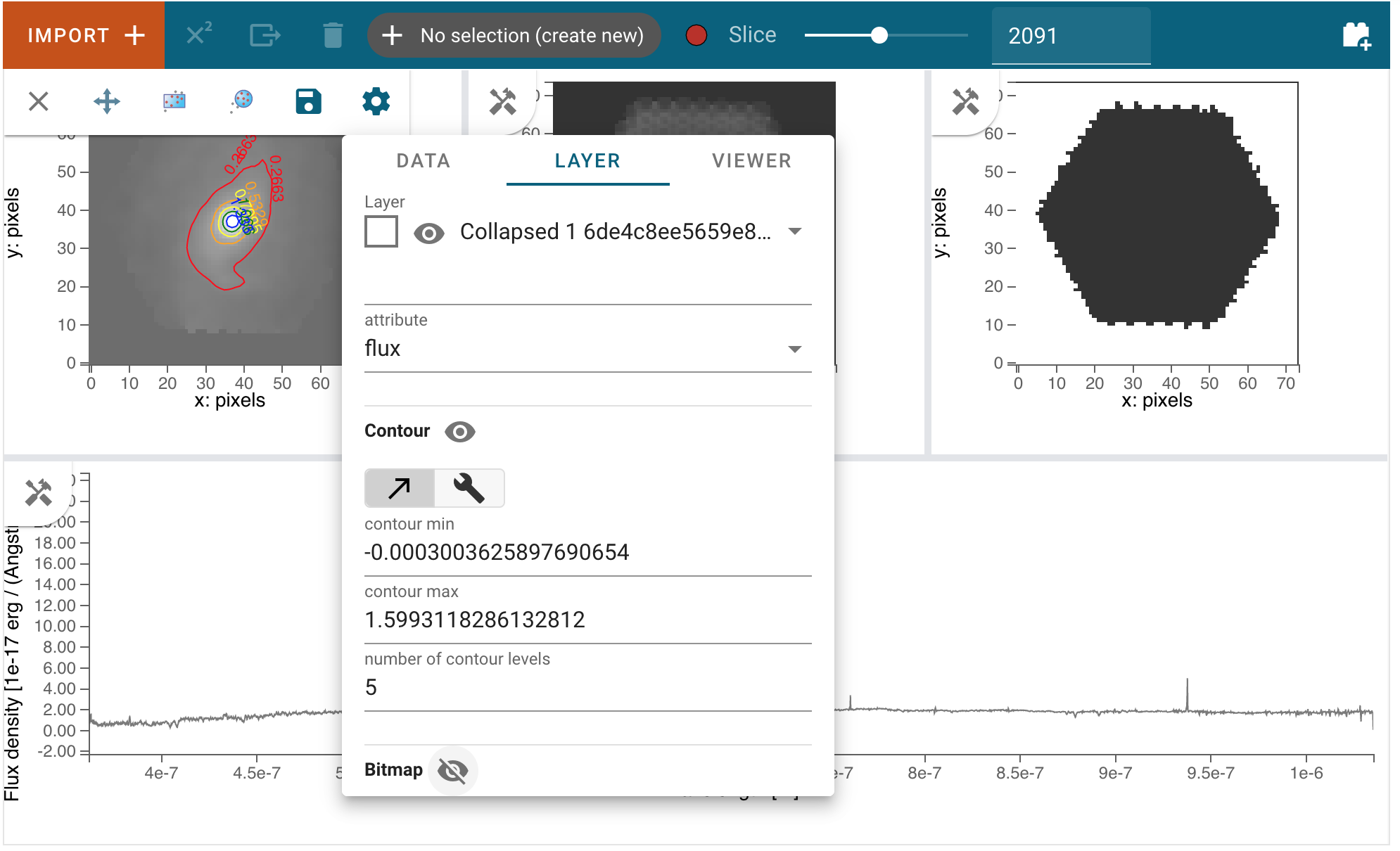Open the attribute flux dropdown
The image size is (1400, 851).
(588, 349)
